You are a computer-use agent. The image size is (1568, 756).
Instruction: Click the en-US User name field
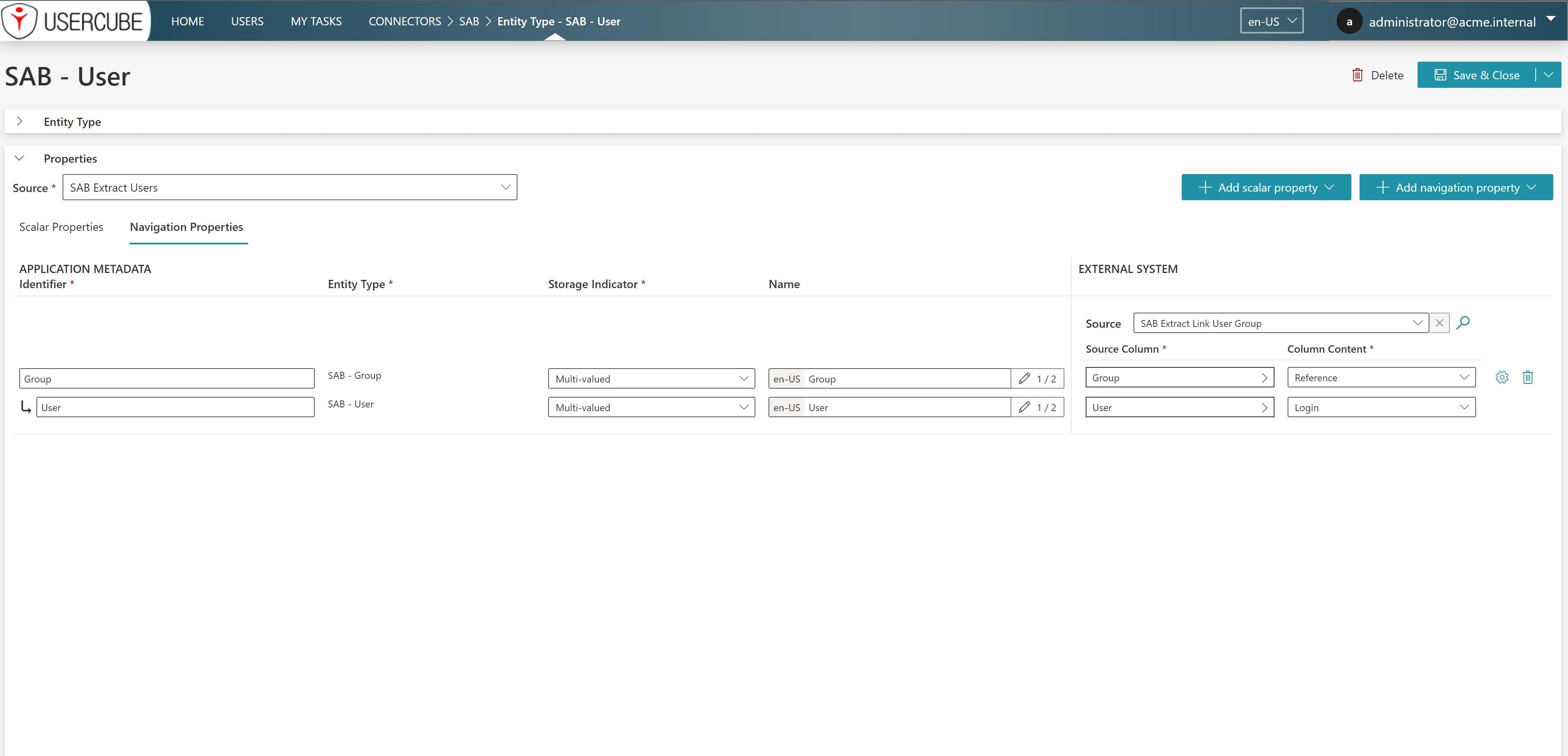point(889,407)
